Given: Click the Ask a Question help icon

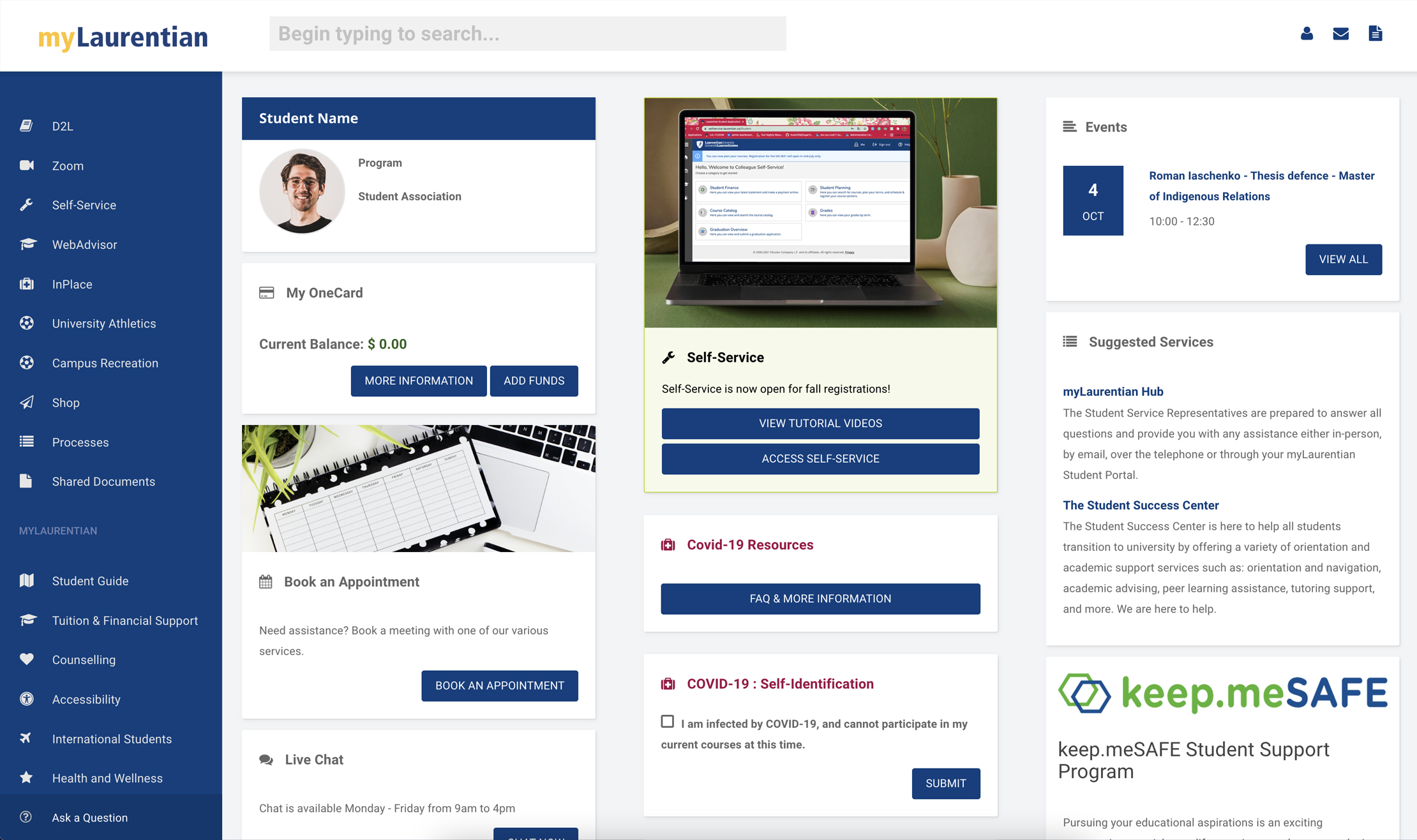Looking at the screenshot, I should click(26, 817).
